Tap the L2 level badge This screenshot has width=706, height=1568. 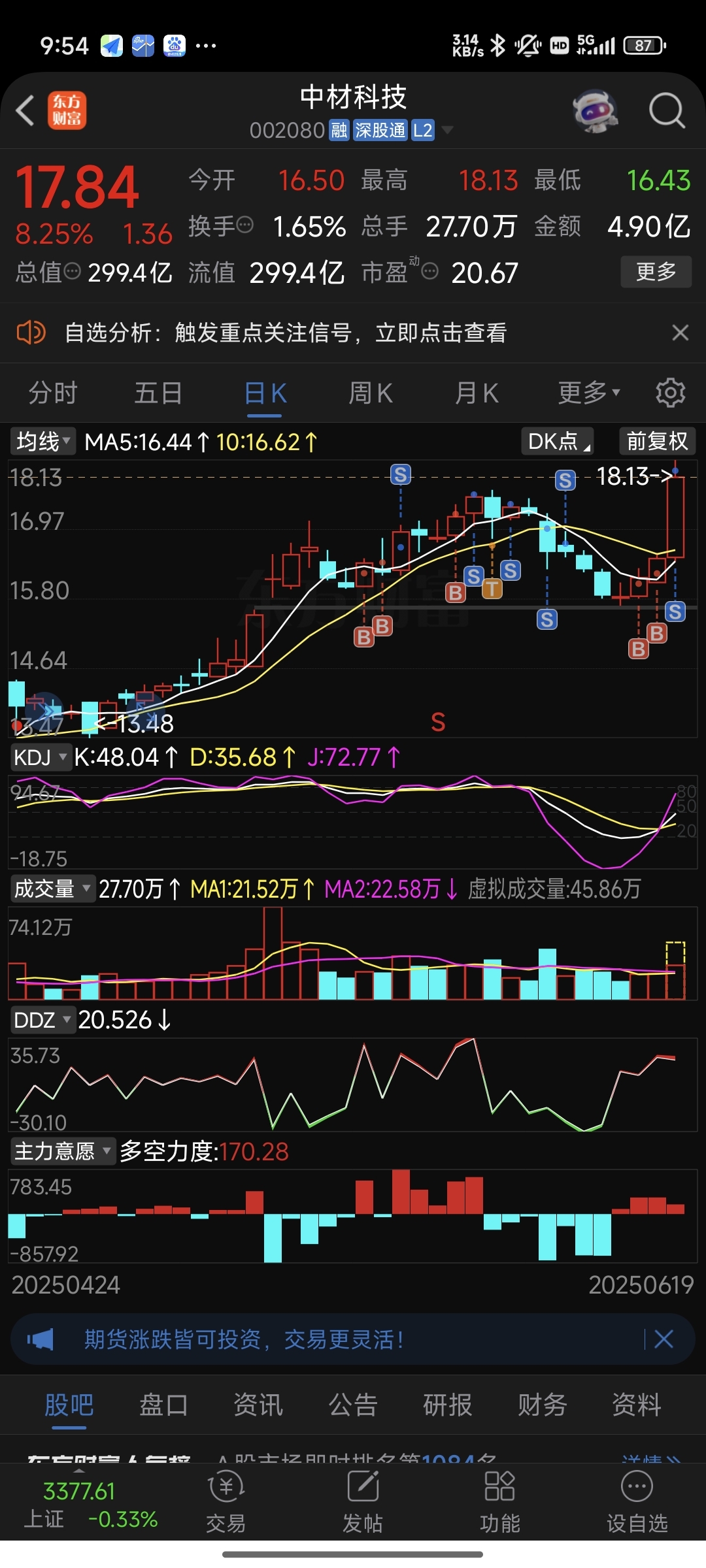click(423, 130)
